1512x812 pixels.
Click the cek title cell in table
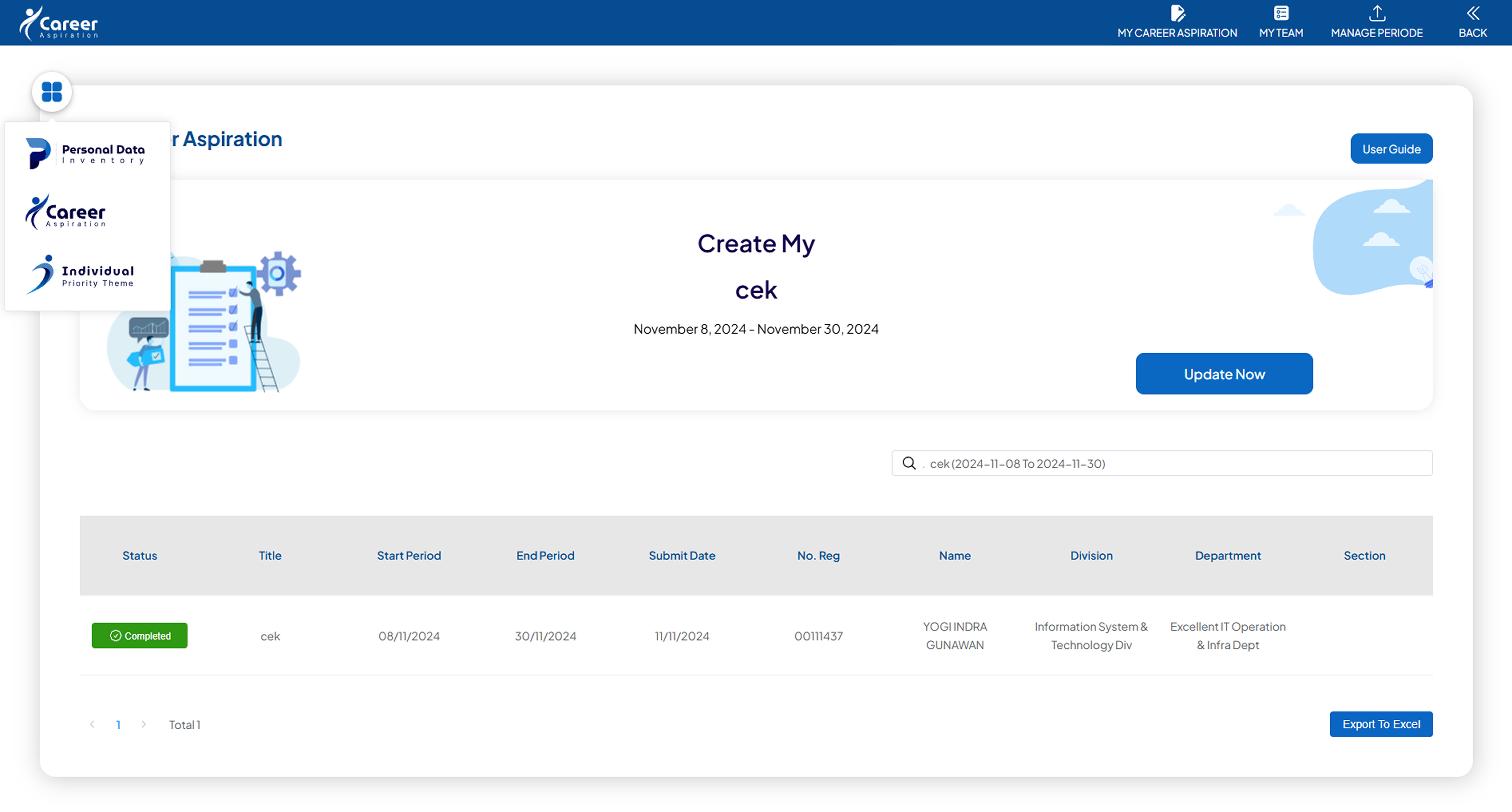tap(270, 637)
